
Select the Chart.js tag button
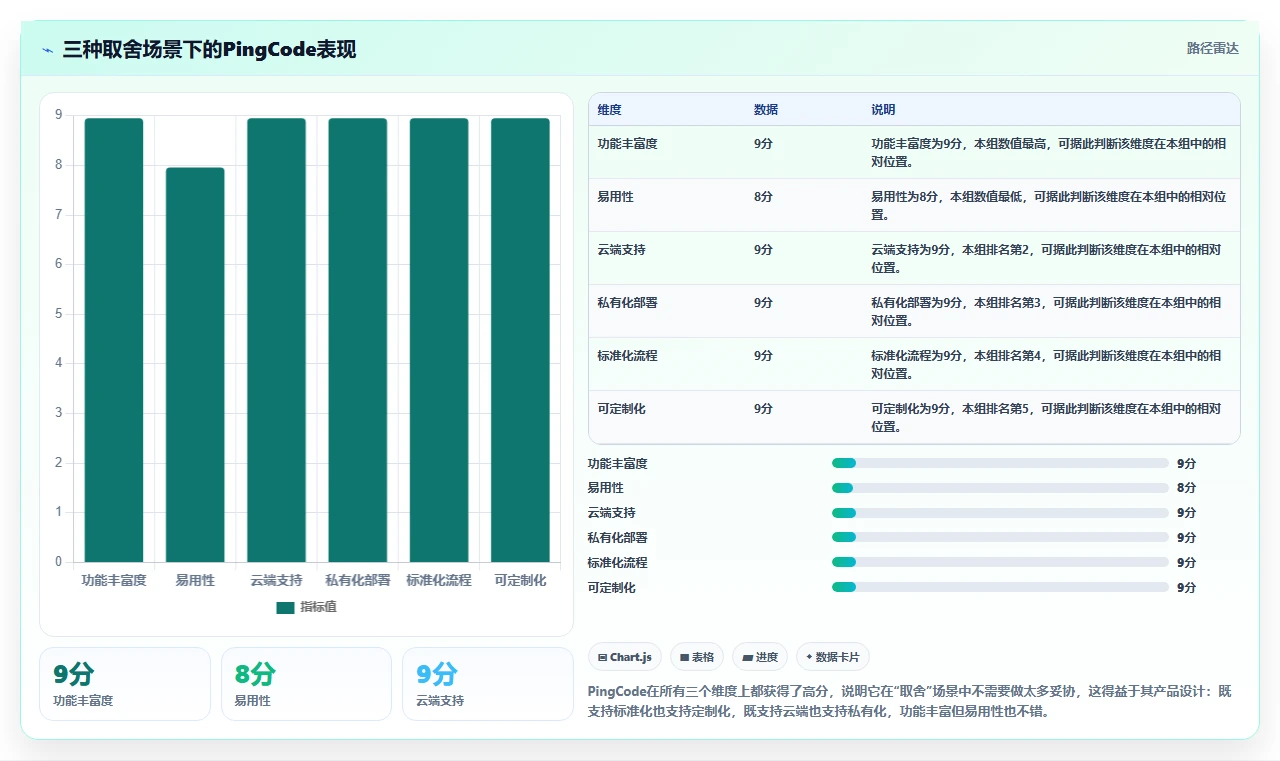pyautogui.click(x=625, y=657)
